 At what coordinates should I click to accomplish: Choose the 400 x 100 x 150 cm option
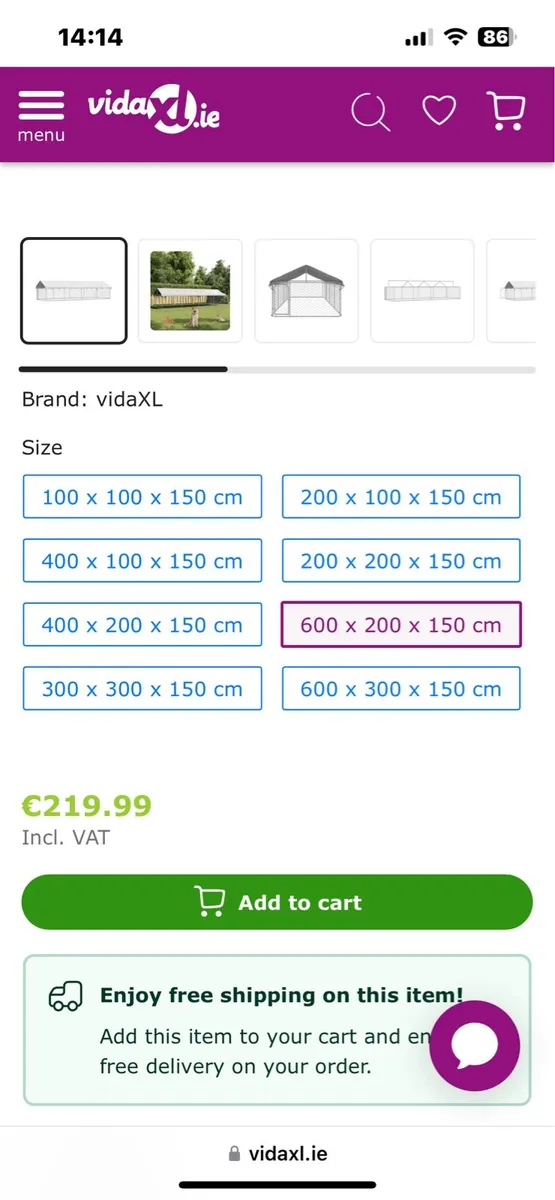142,561
